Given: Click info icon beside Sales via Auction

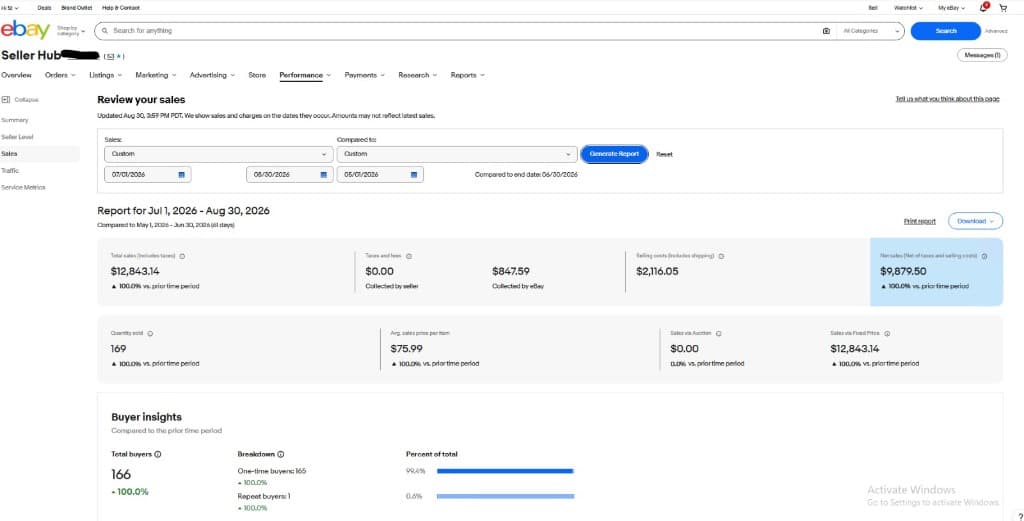Looking at the screenshot, I should click(718, 334).
